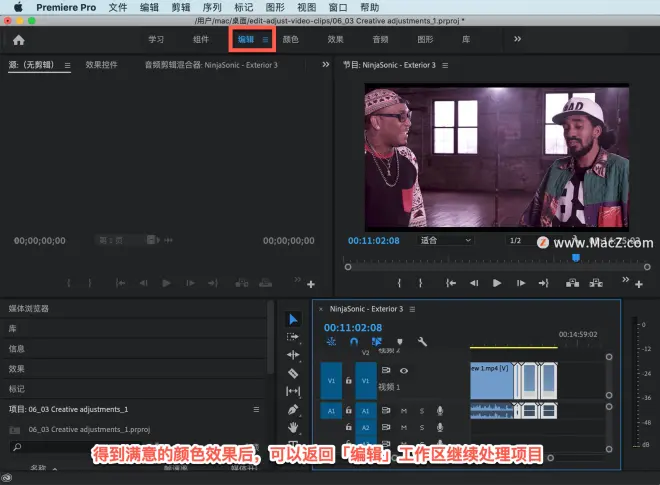Viewport: 660px width, 485px height.
Task: Open Program monitor panel menu
Action: click(445, 65)
